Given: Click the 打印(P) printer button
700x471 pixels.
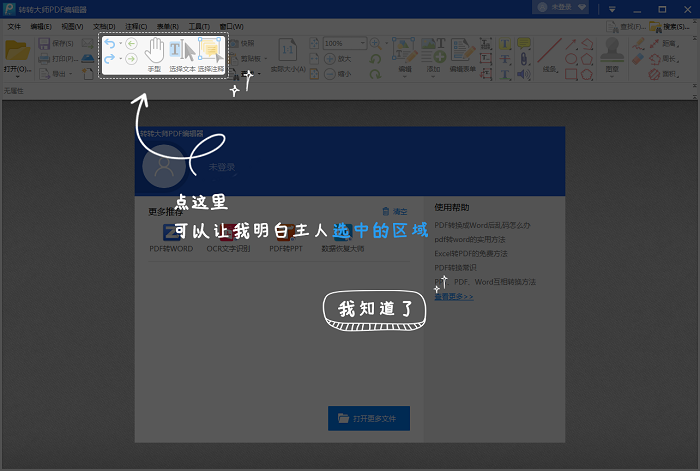Looking at the screenshot, I should coord(58,59).
